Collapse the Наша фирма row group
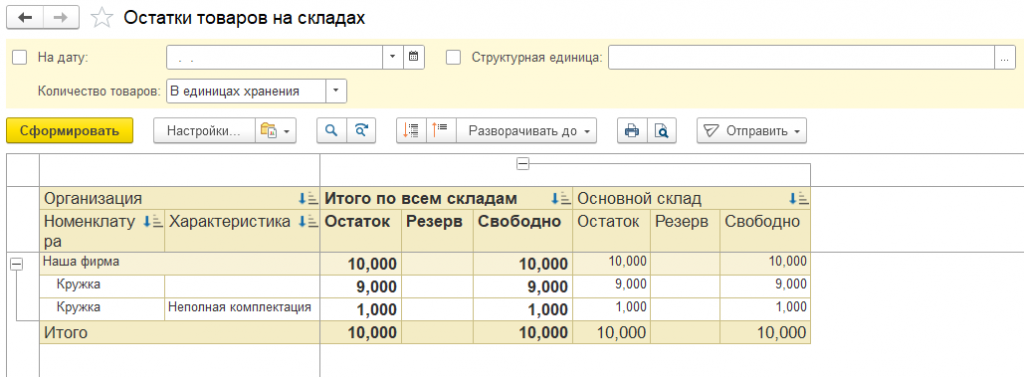 (x=16, y=263)
